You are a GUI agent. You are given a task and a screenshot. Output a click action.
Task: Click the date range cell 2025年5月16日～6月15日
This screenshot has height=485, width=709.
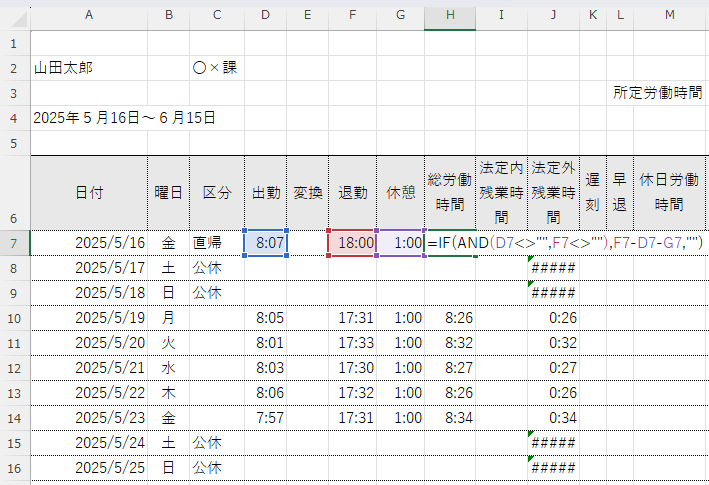click(x=124, y=118)
